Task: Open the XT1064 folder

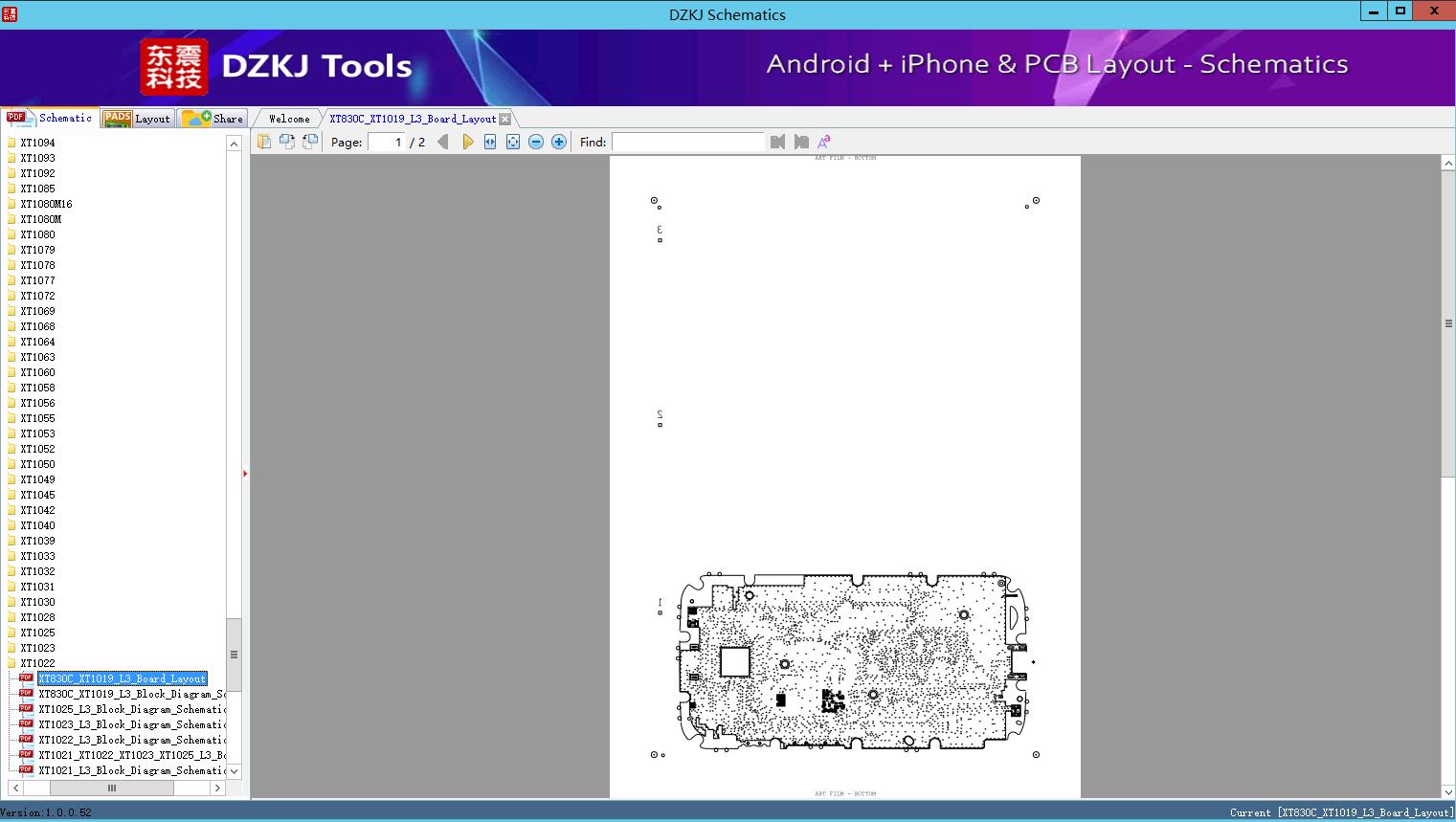Action: [x=37, y=342]
